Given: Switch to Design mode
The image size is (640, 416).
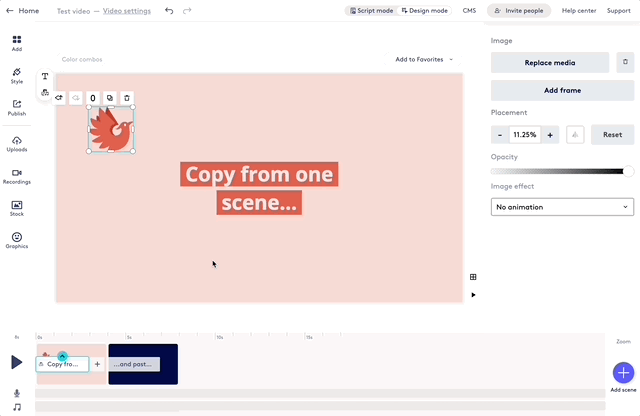Looking at the screenshot, I should click(424, 11).
